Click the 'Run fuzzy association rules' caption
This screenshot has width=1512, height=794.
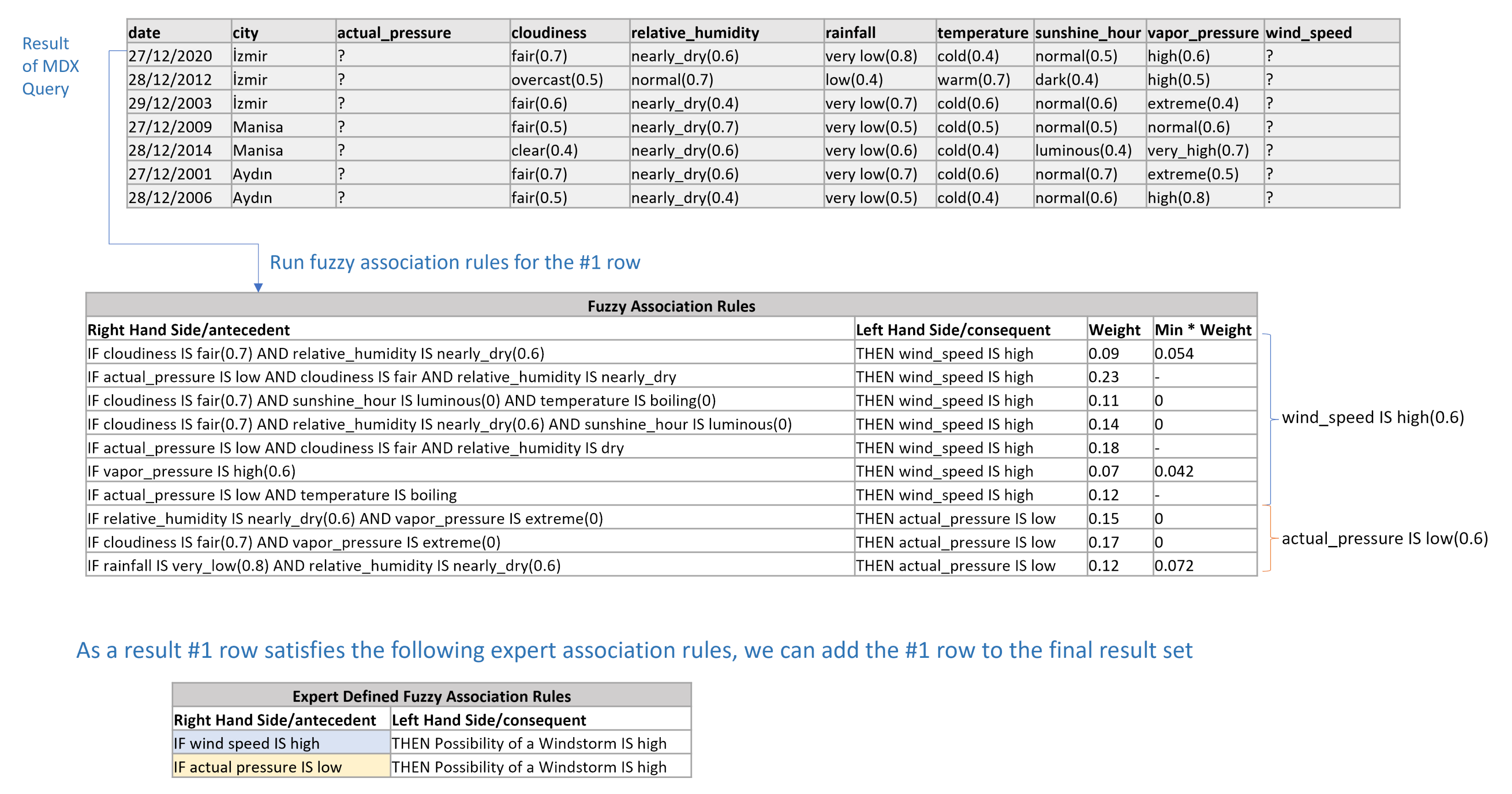coord(455,262)
